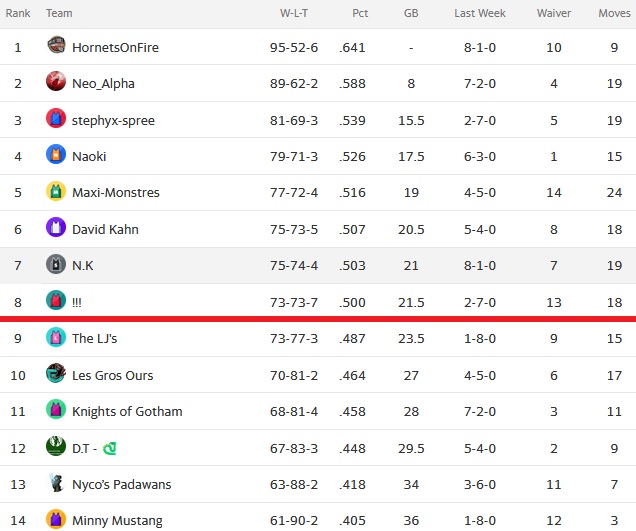Open the !!! team link
The image size is (636, 531).
(x=77, y=303)
